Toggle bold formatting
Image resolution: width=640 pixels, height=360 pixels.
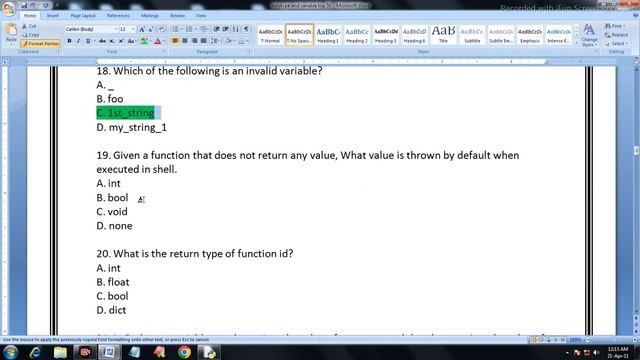tap(69, 41)
